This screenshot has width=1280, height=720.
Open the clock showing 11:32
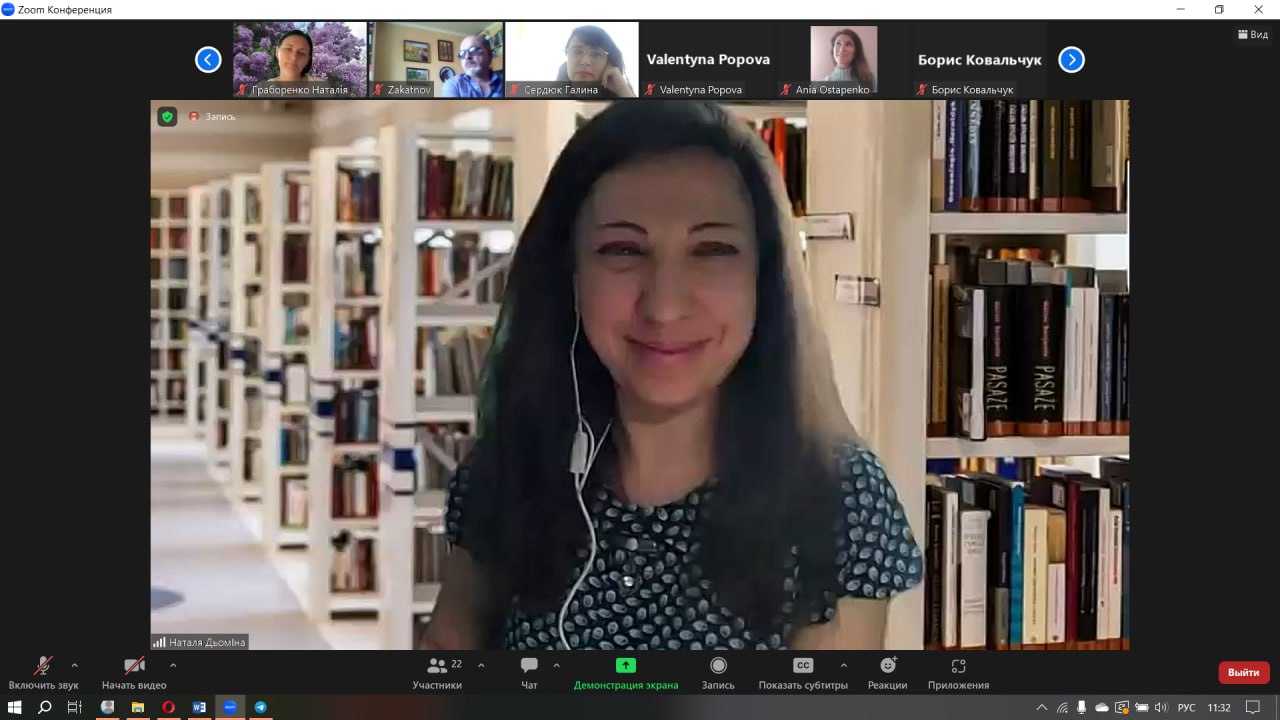(x=1219, y=708)
